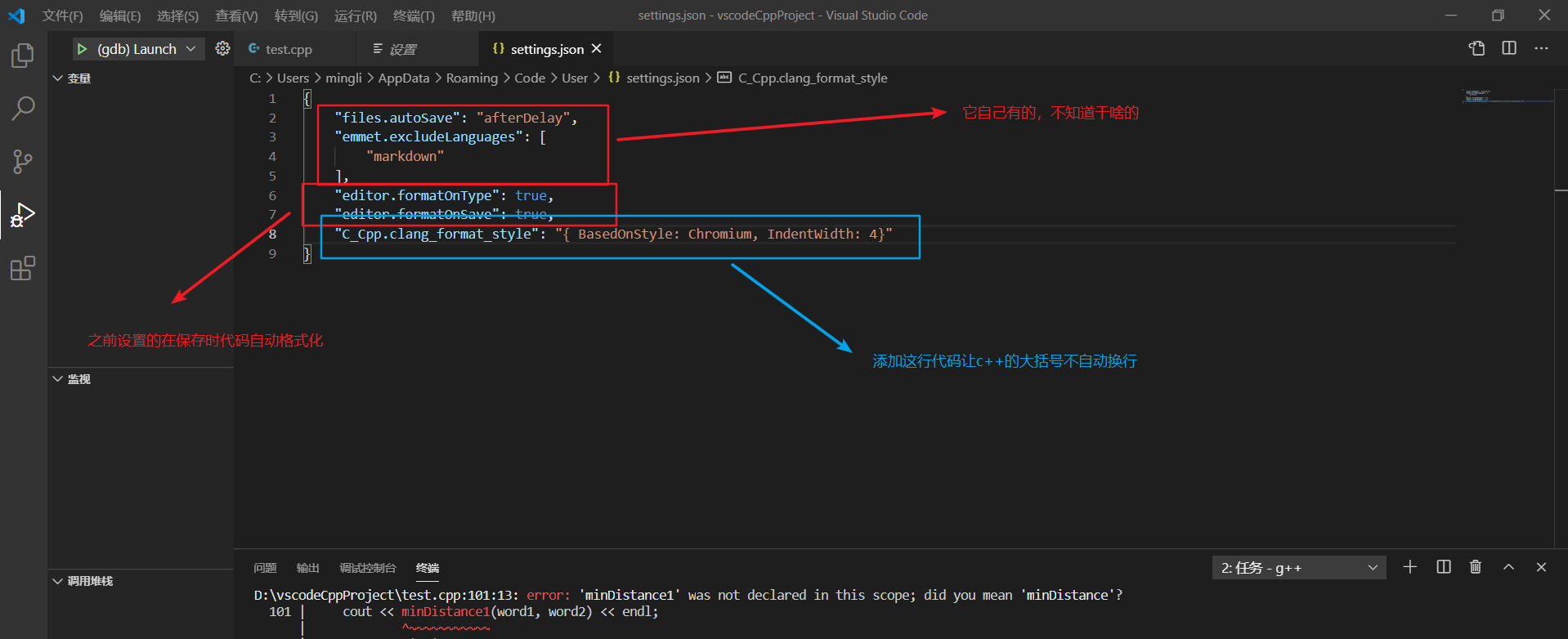Switch to the 输出 panel tab
This screenshot has height=639, width=1568.
click(x=308, y=568)
